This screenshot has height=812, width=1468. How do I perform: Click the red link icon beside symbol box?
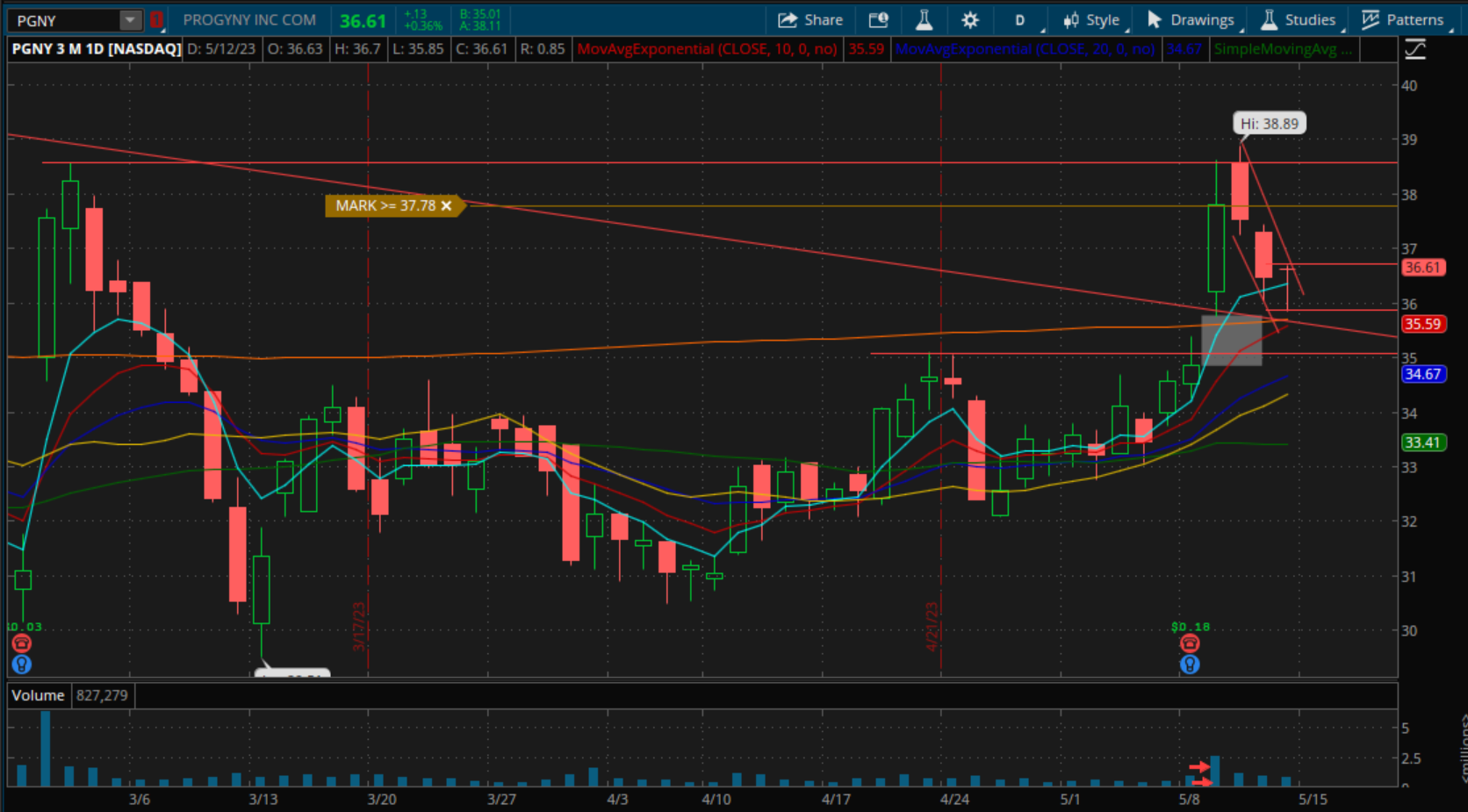(x=156, y=20)
